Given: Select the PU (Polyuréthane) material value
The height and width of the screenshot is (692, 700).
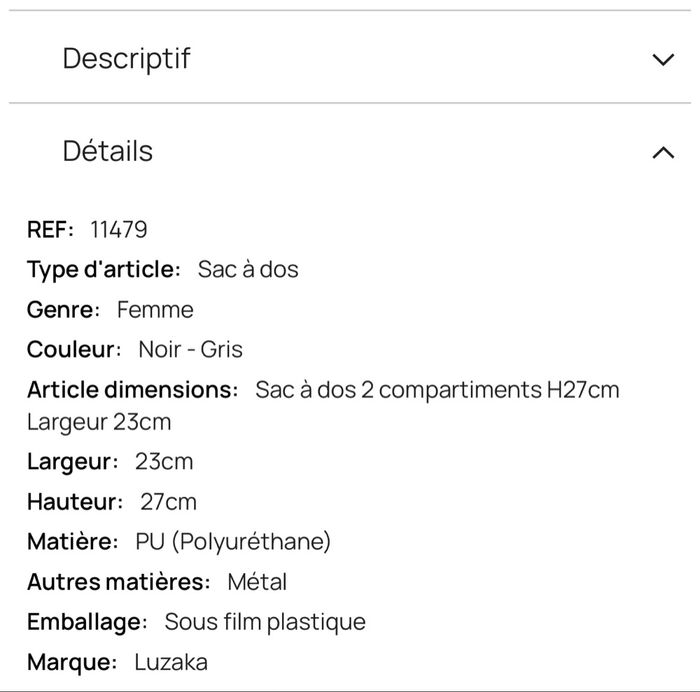Looking at the screenshot, I should coord(233,542).
